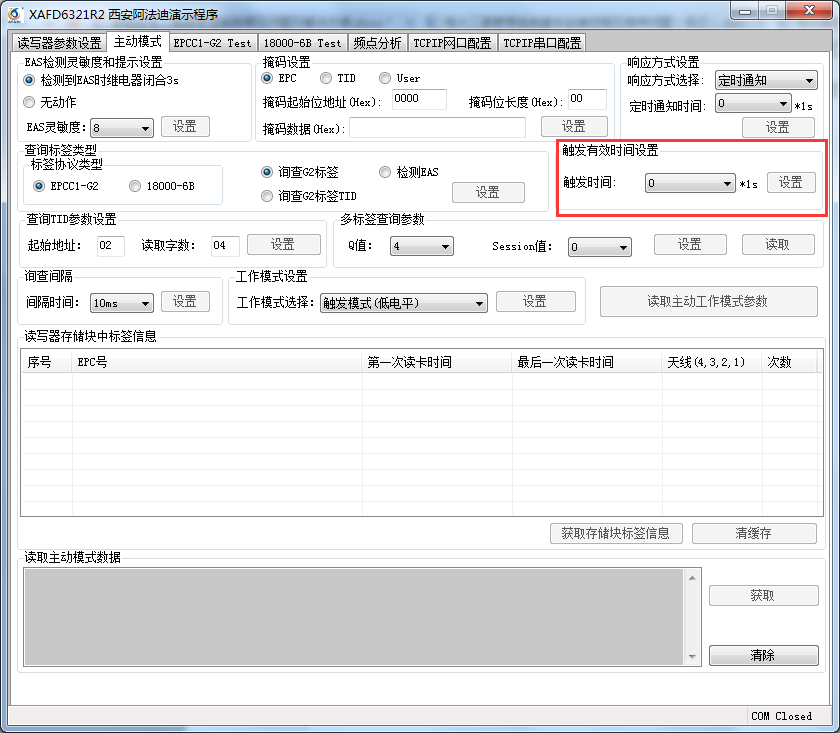Click 设置 button next to 触发时间

tap(790, 183)
